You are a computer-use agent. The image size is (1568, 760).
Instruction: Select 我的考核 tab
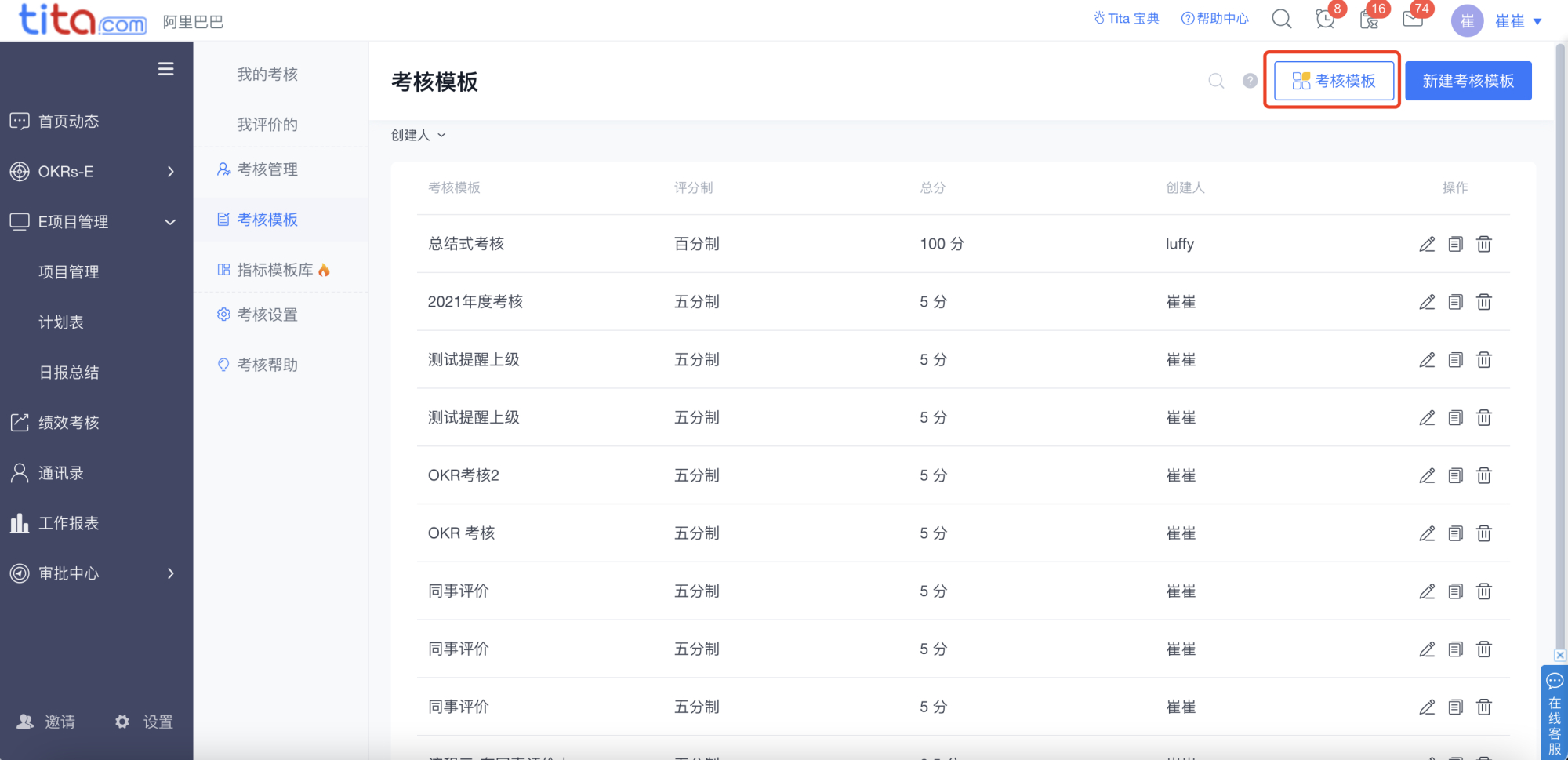(267, 75)
